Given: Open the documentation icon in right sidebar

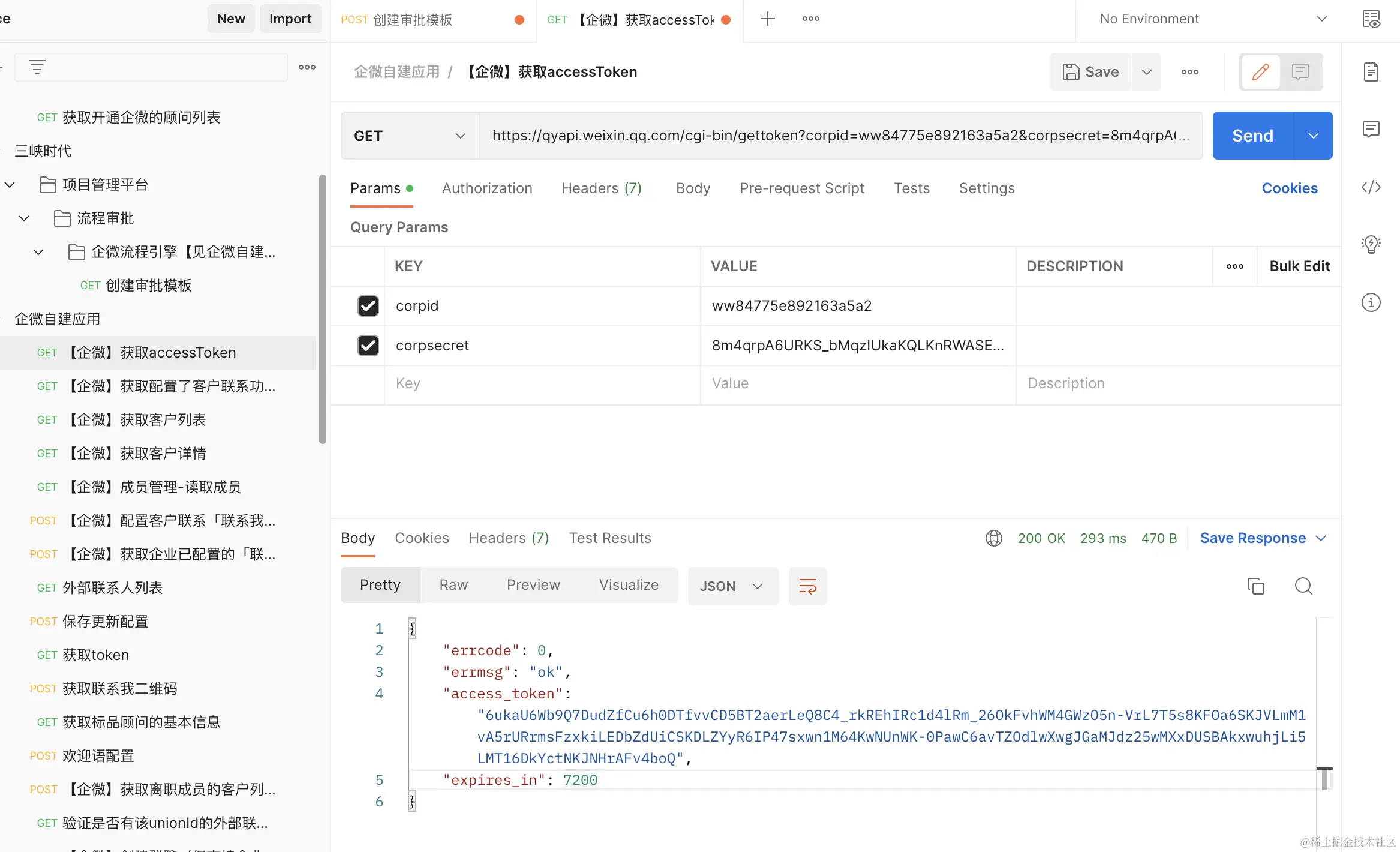Looking at the screenshot, I should click(1371, 72).
